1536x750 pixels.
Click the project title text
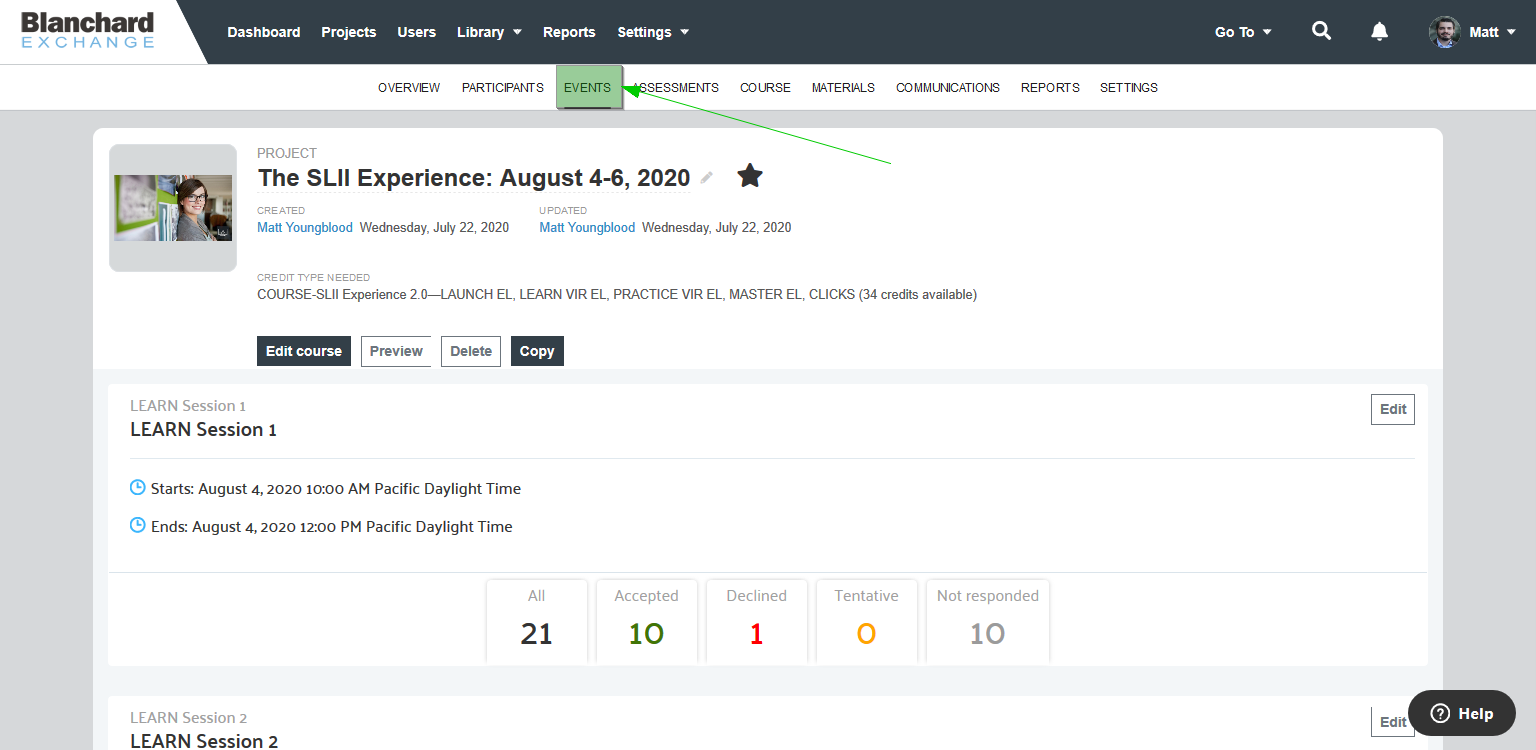point(474,178)
